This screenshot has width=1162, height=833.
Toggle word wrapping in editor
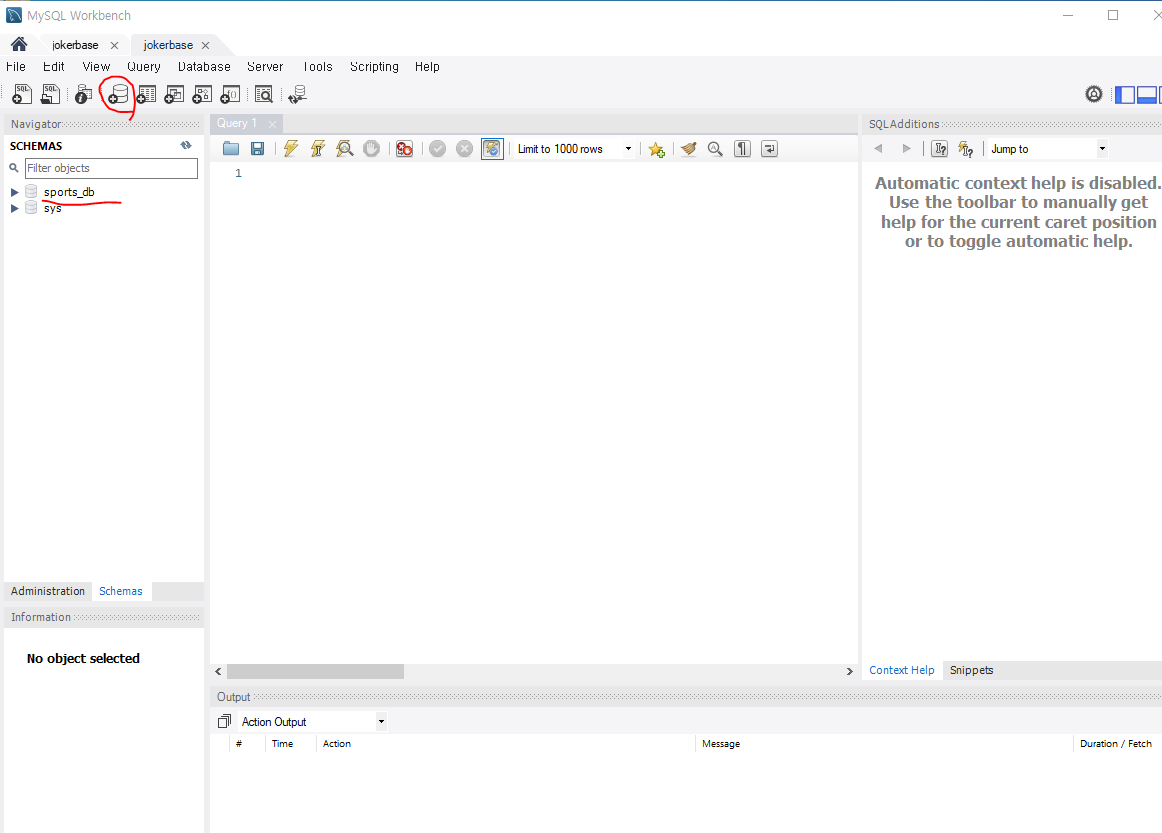[769, 149]
